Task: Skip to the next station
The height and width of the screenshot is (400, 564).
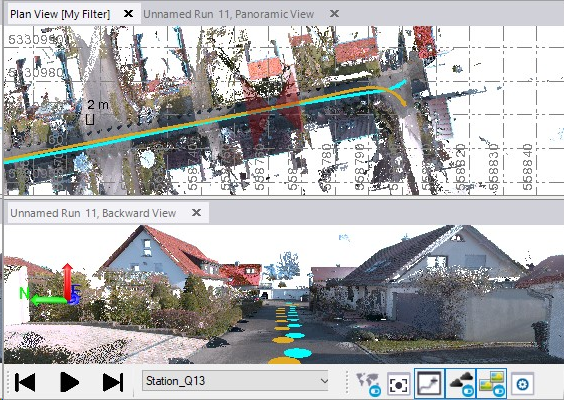Action: [113, 382]
